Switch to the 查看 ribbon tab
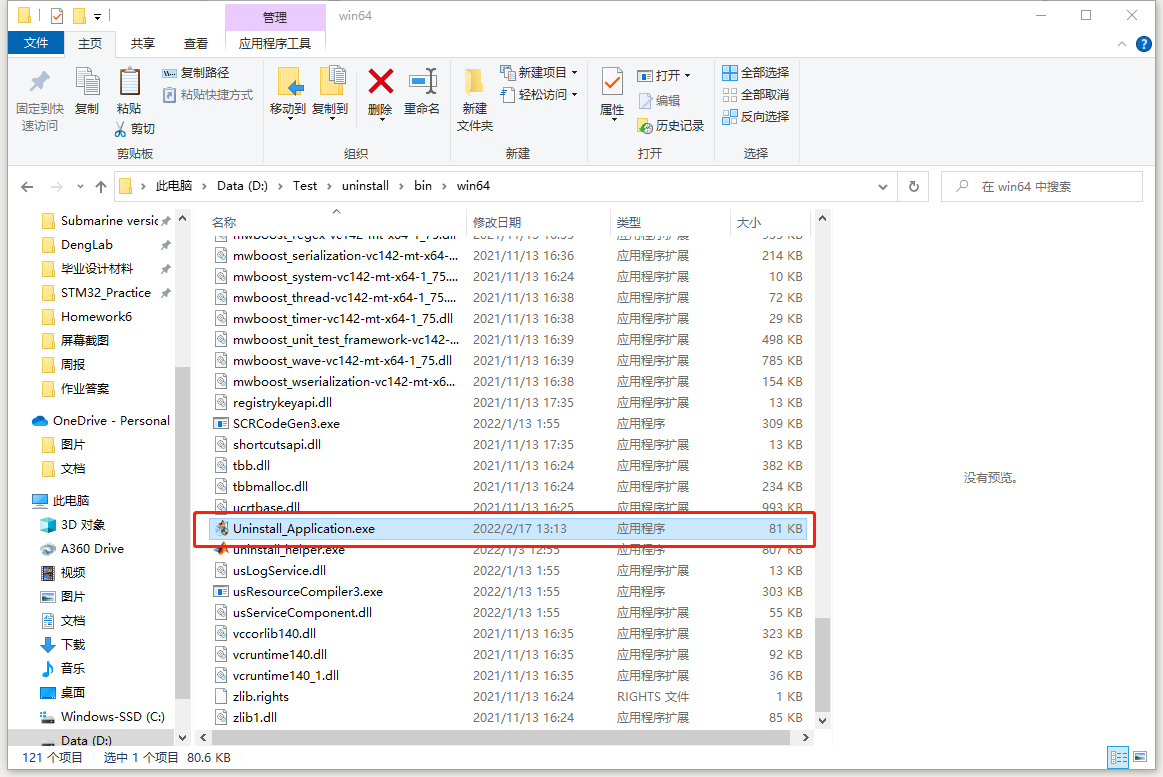Image resolution: width=1163 pixels, height=777 pixels. 194,43
